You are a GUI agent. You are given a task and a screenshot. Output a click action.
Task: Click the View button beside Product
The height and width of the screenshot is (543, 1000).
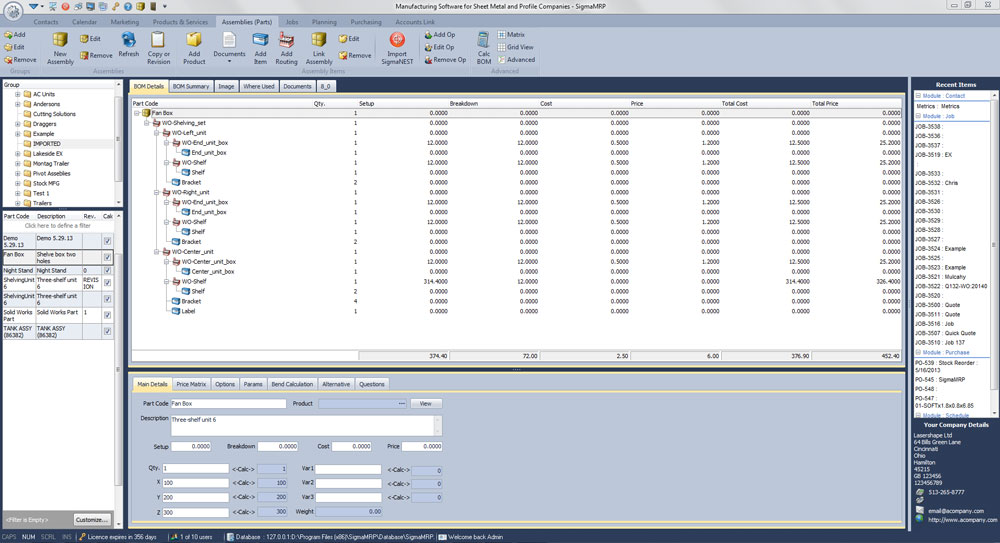[425, 403]
